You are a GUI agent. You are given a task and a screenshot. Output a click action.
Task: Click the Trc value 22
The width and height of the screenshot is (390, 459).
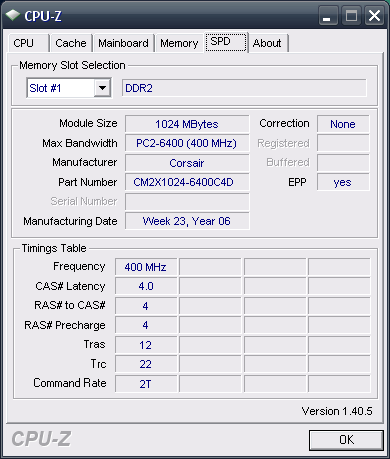[146, 364]
